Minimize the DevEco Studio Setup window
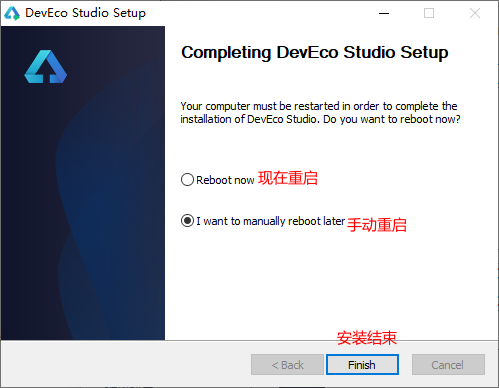499x388 pixels. tap(384, 13)
